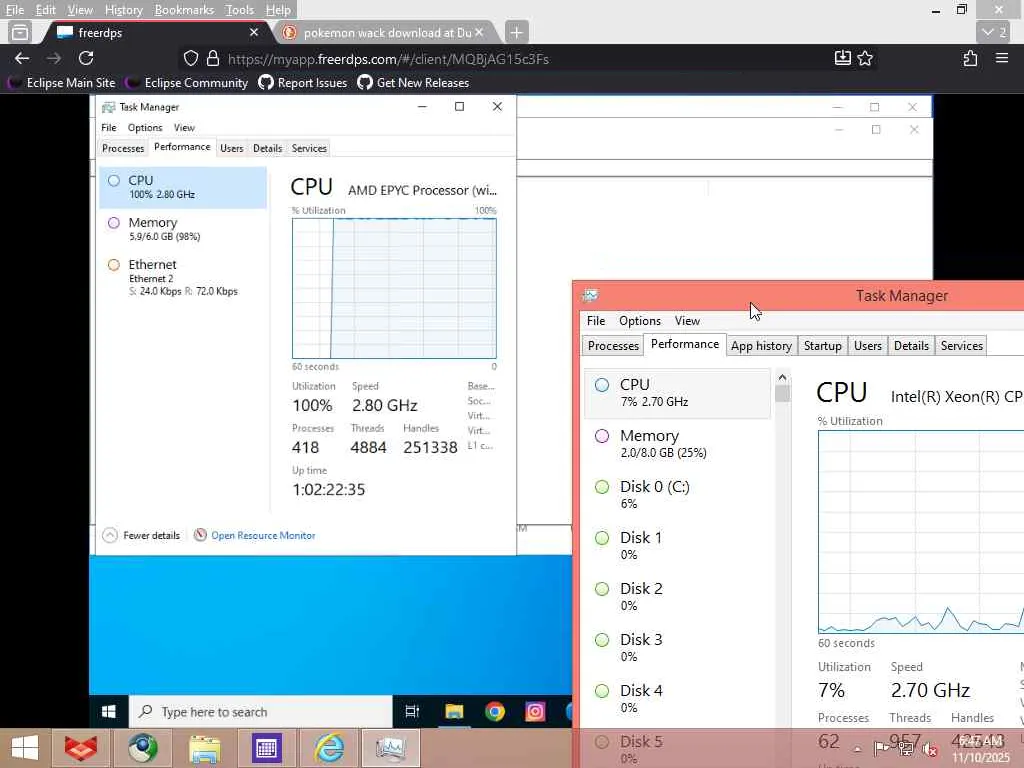Switch to Details tab in remote Task Manager

point(268,148)
